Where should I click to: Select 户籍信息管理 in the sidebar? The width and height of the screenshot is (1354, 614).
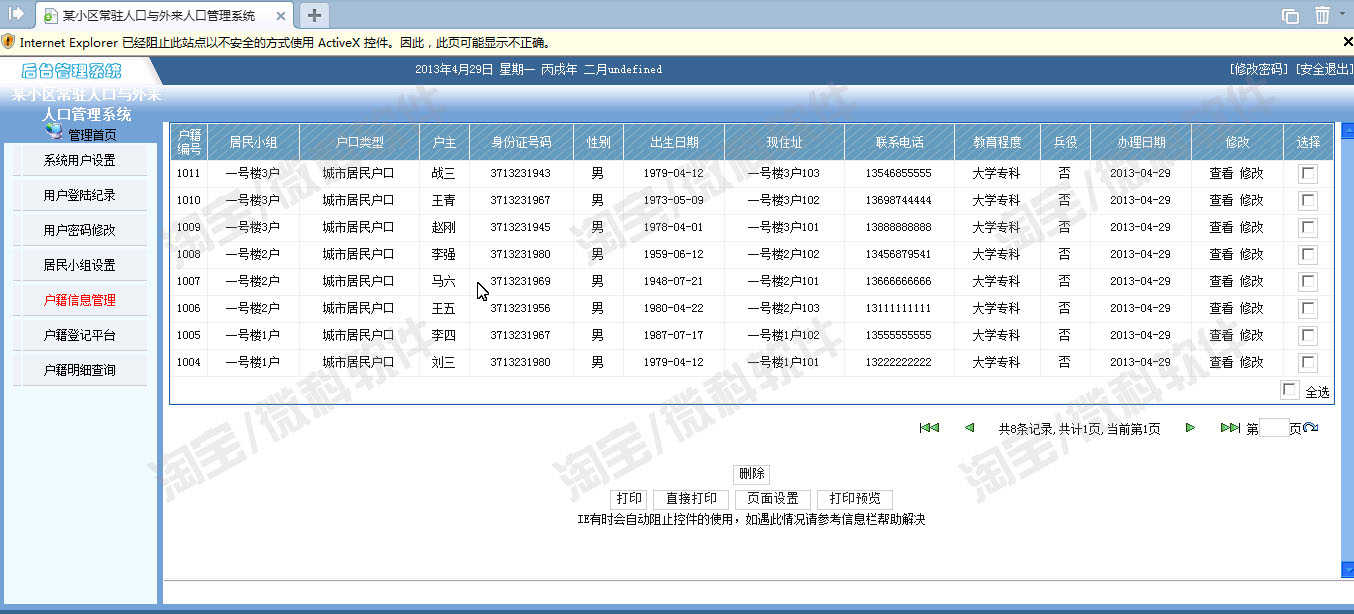tap(80, 300)
